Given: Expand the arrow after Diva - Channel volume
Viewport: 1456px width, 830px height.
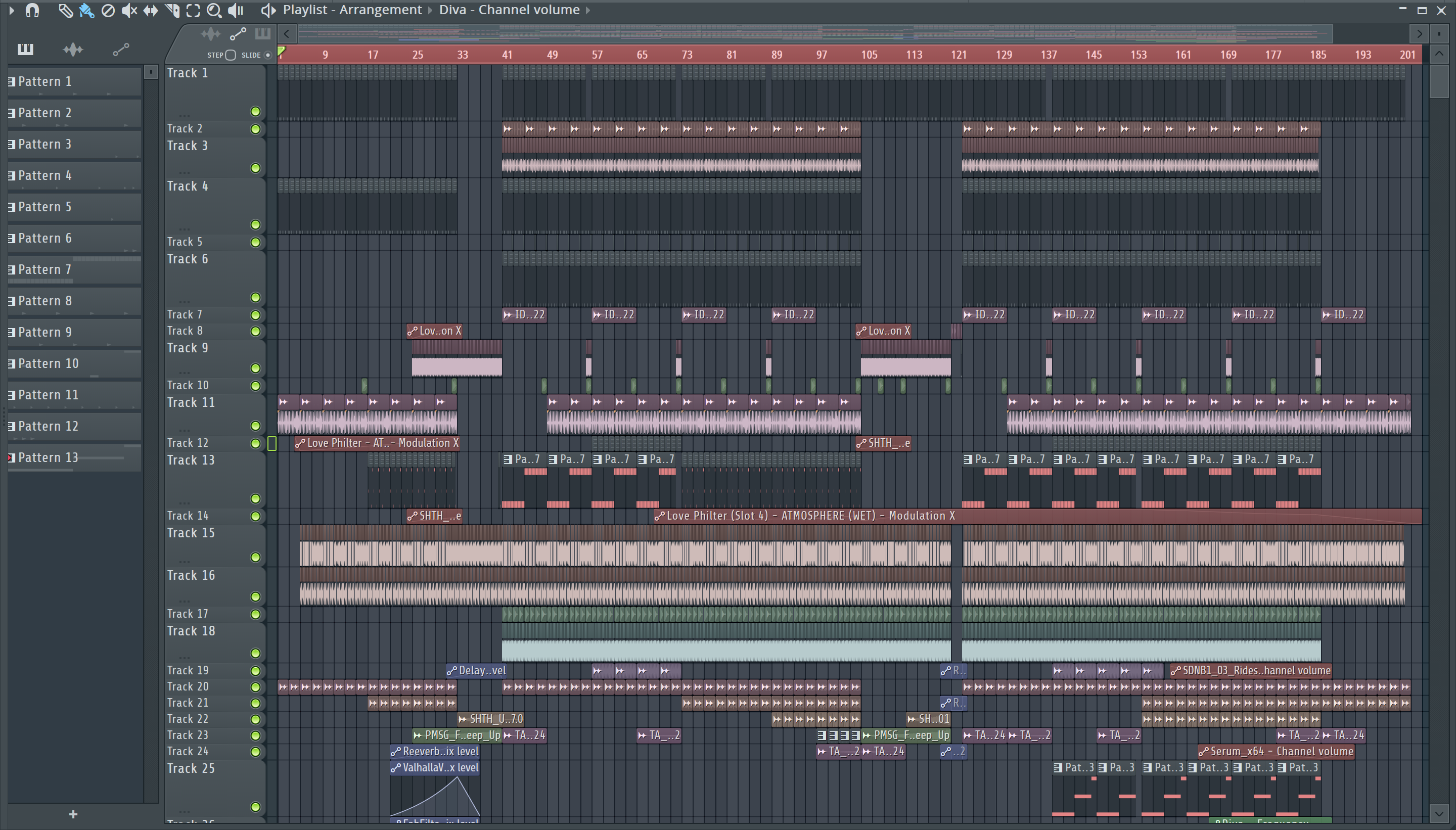Looking at the screenshot, I should (x=588, y=10).
